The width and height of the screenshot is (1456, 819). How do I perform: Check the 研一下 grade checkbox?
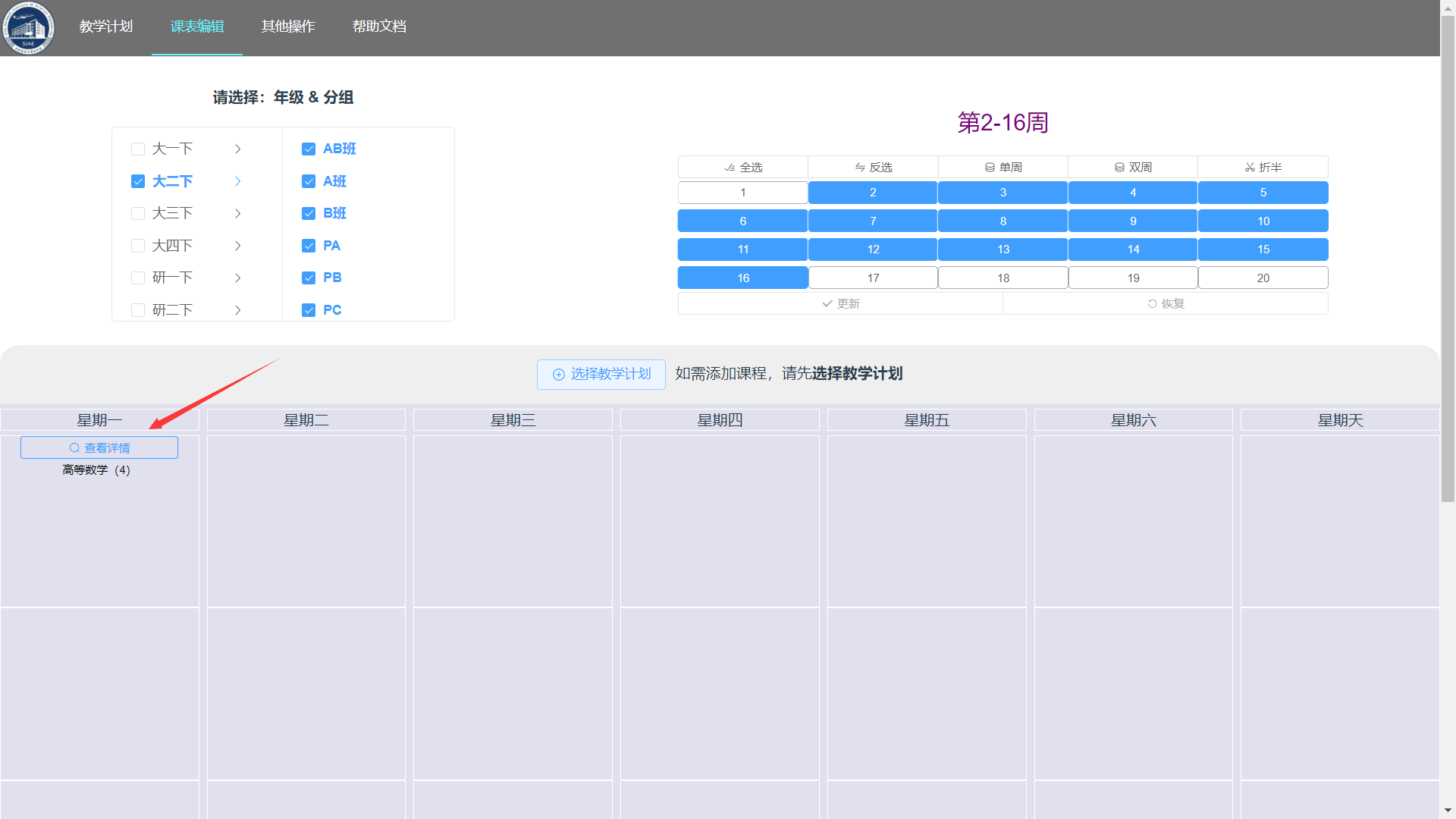click(138, 278)
